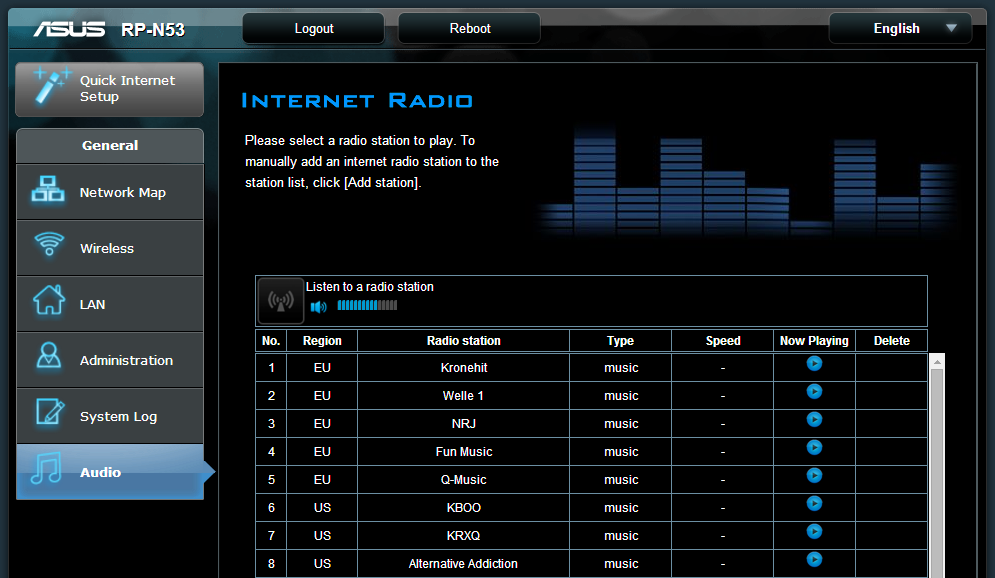
Task: Start playing NRJ station
Action: pos(814,419)
